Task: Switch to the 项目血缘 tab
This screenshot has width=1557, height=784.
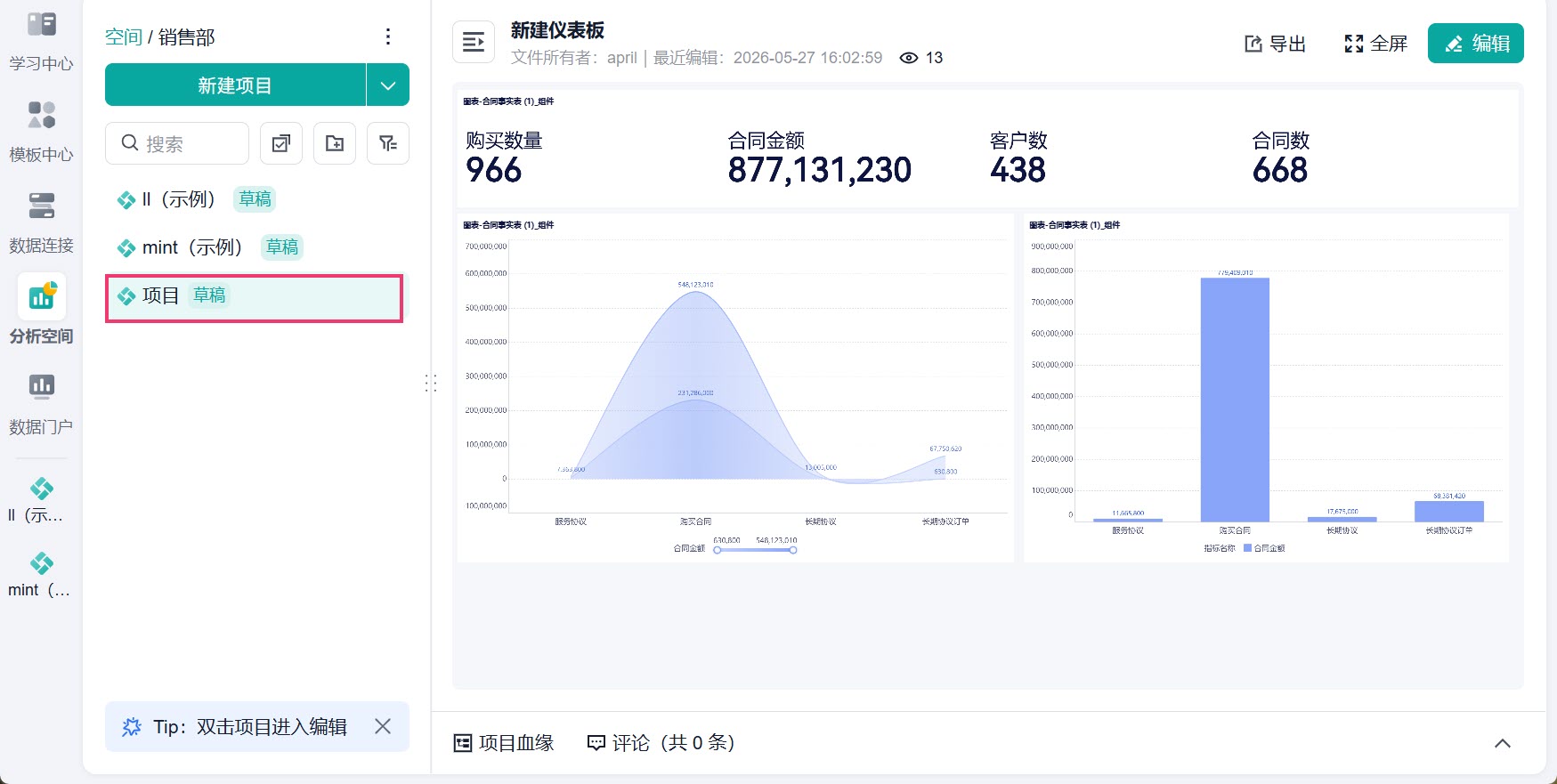Action: [504, 743]
